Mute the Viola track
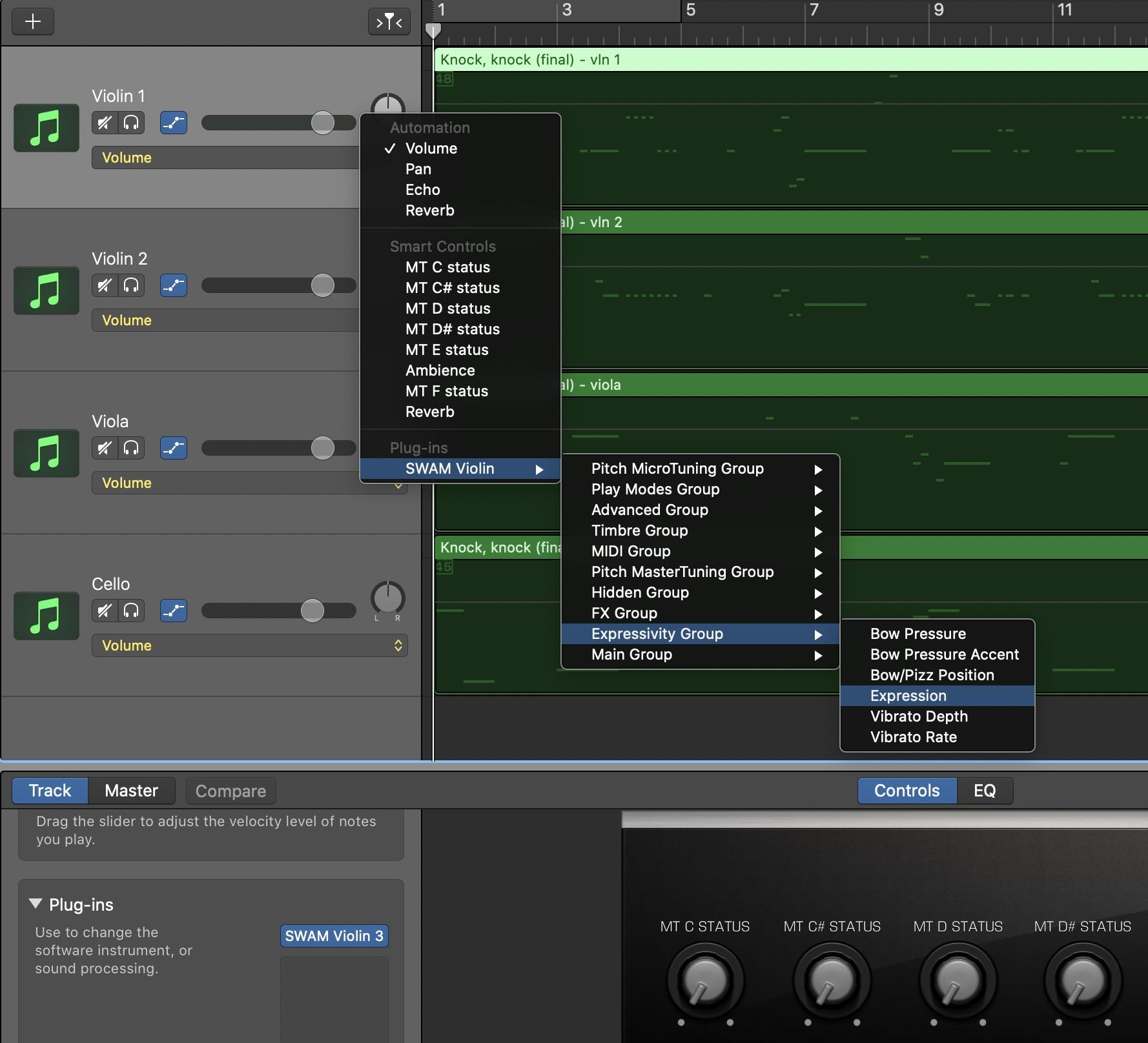Image resolution: width=1148 pixels, height=1043 pixels. (x=105, y=448)
